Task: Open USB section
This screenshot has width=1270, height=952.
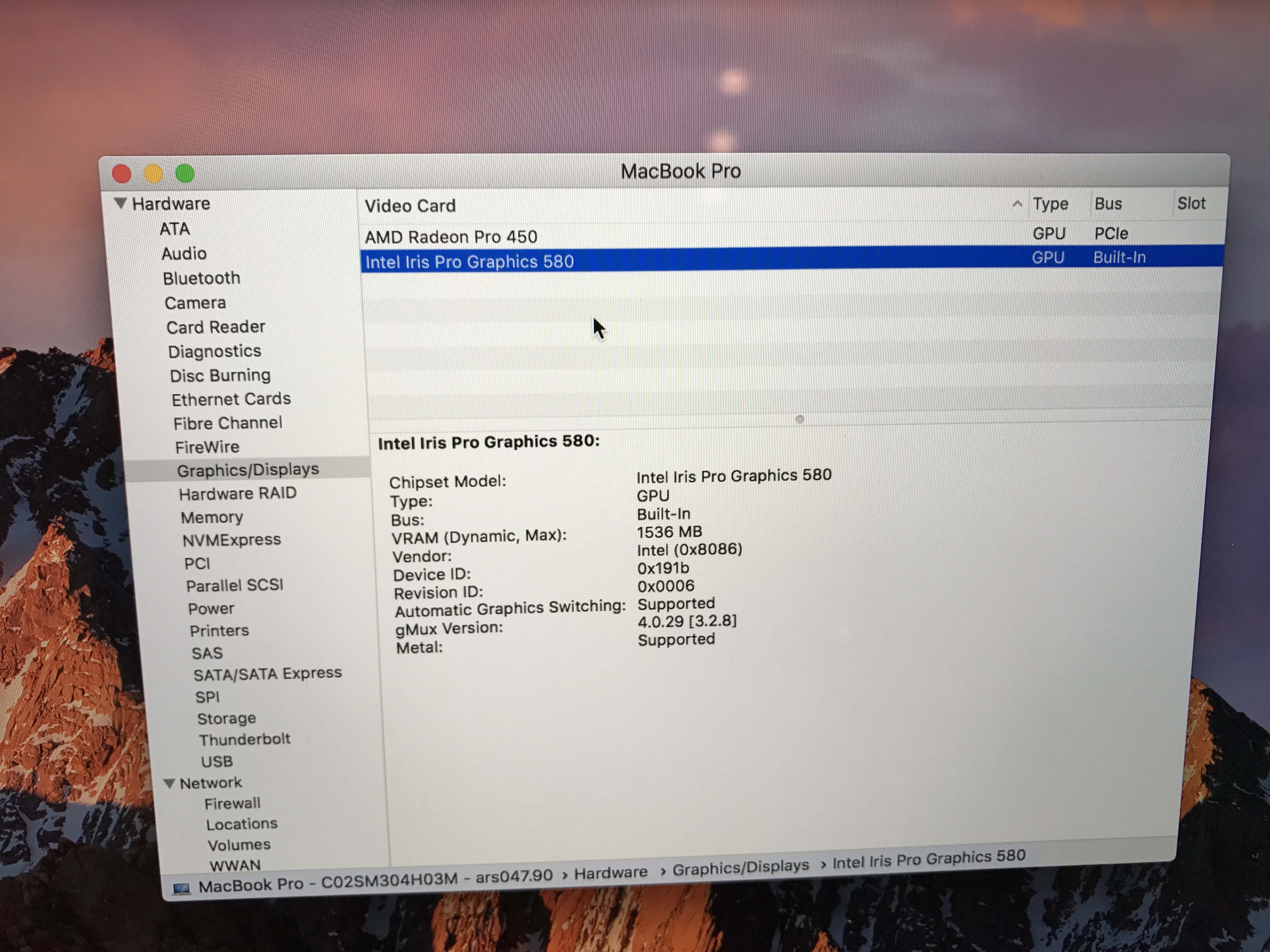Action: 217,762
